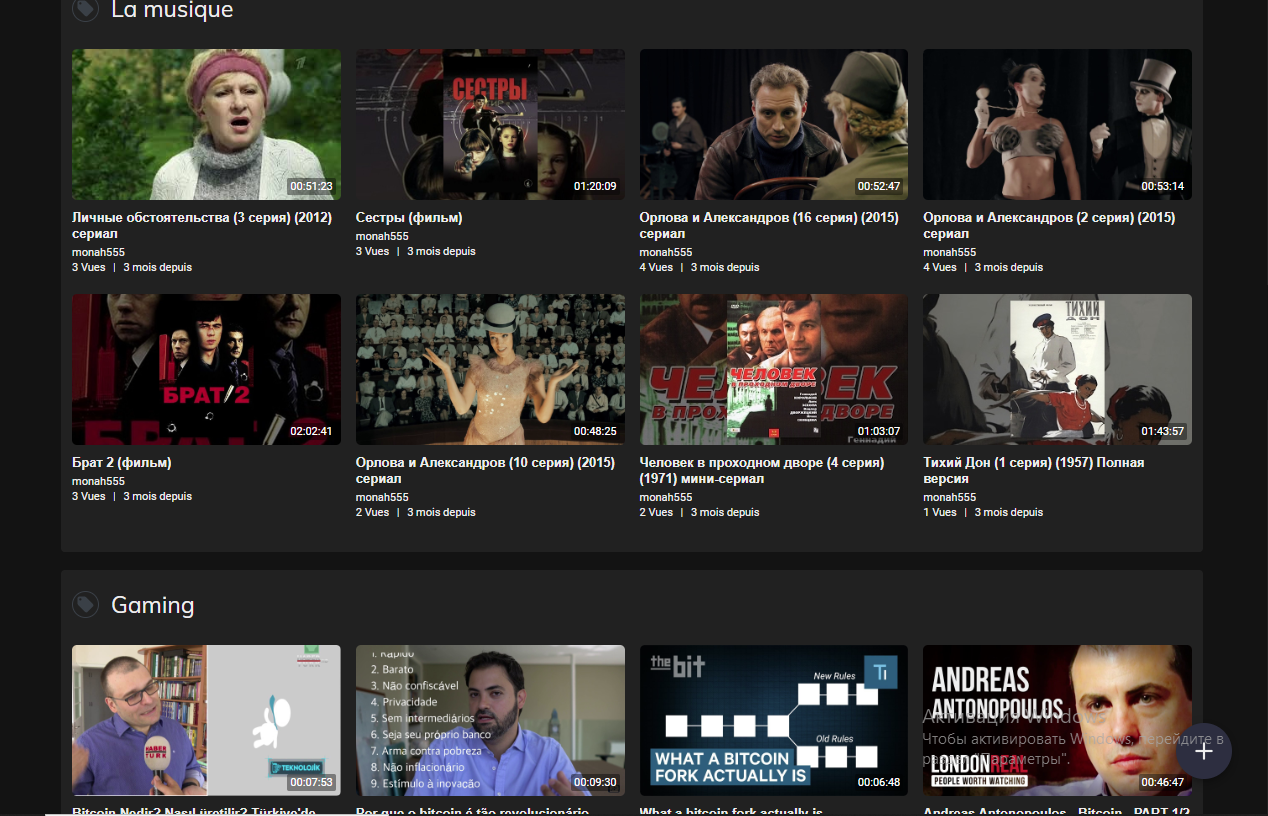The image size is (1268, 816).
Task: Click the 00:06:48 duration badge
Action: [x=879, y=782]
